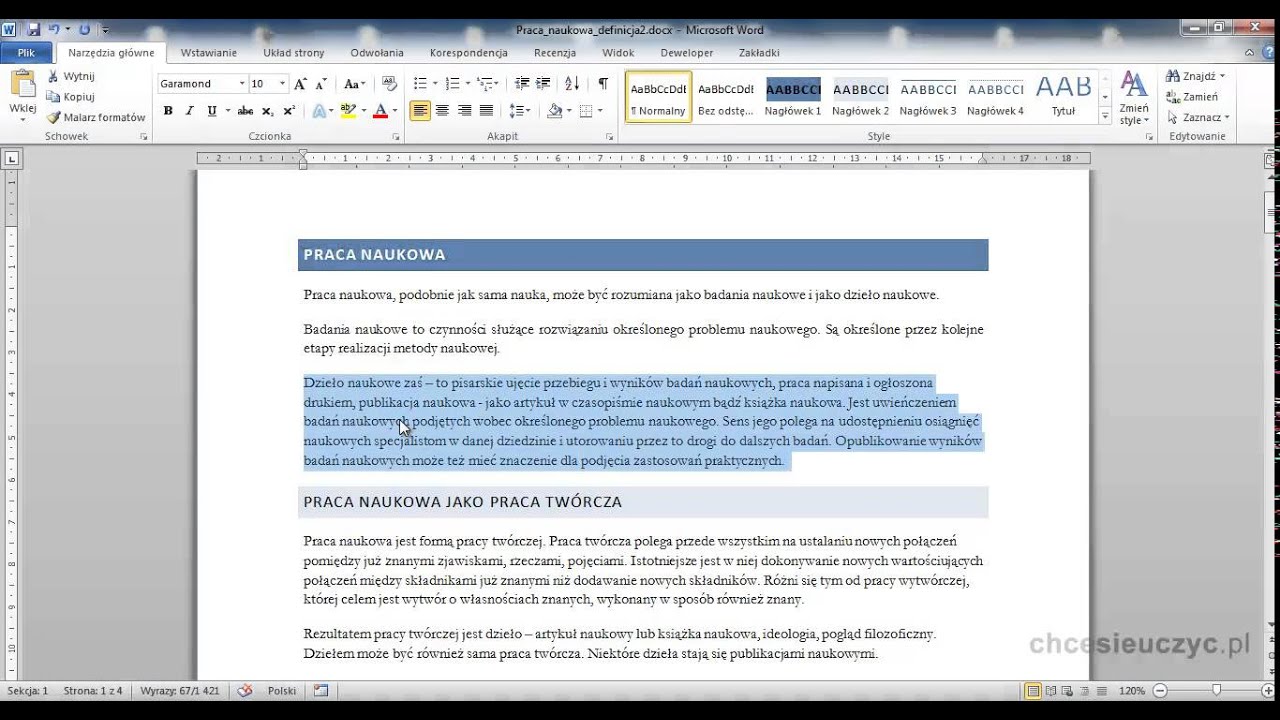Decrease paragraph indent
Viewport: 1280px width, 720px height.
(x=521, y=84)
